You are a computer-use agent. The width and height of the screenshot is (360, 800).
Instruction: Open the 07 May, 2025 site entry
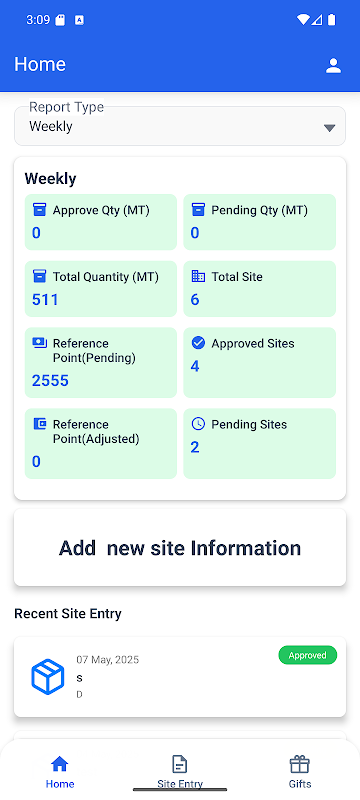pyautogui.click(x=179, y=677)
